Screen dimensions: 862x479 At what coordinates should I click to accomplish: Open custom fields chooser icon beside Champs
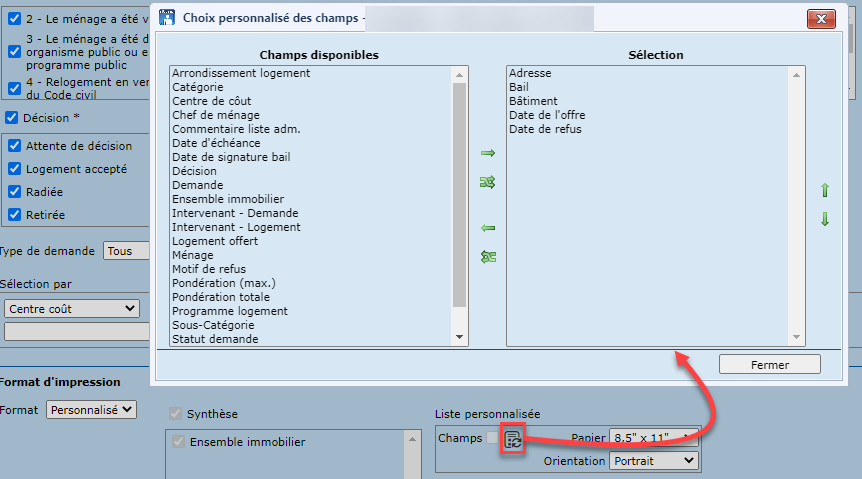(513, 439)
